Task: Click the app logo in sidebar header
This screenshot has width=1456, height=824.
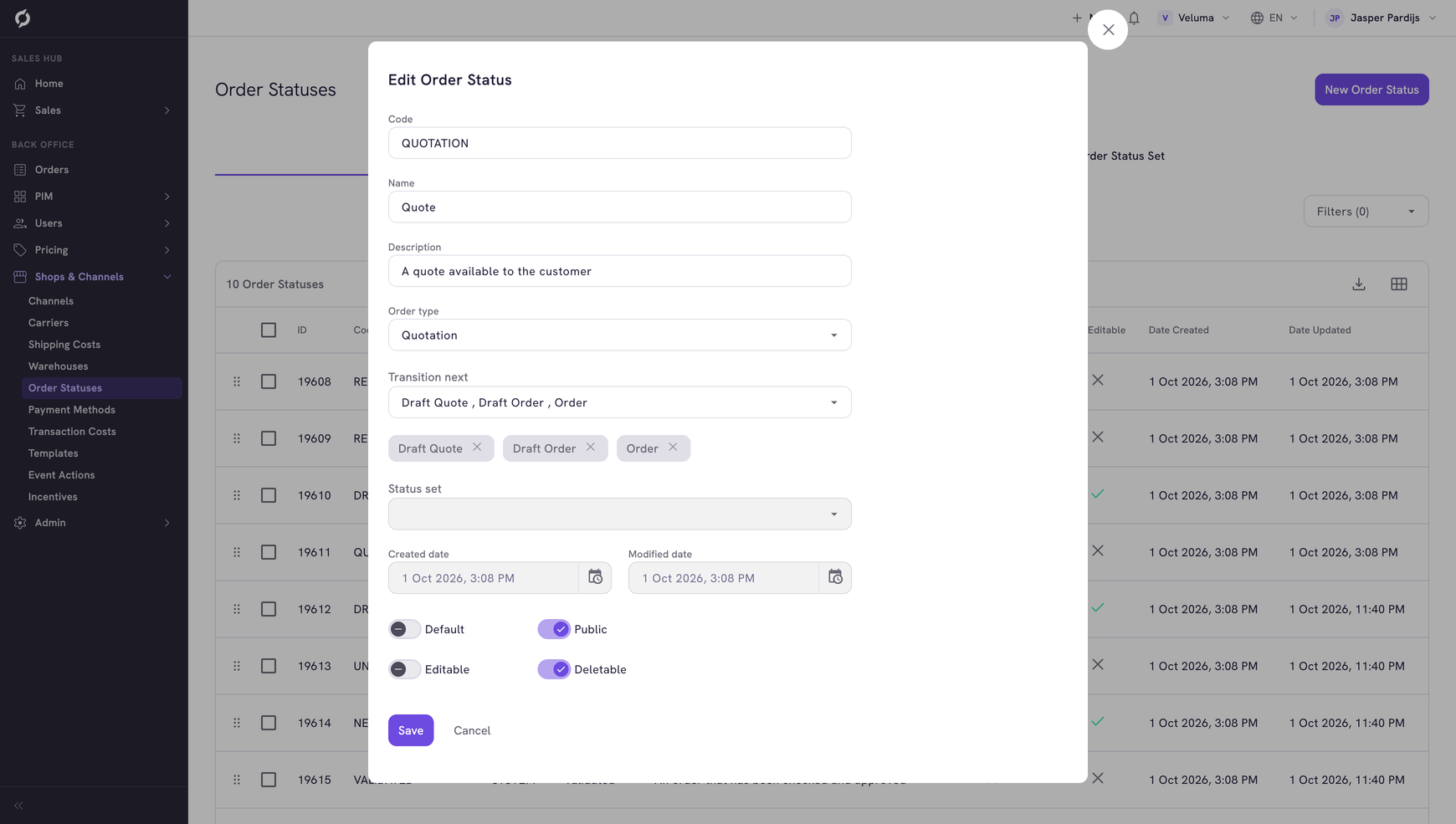Action: 23,18
